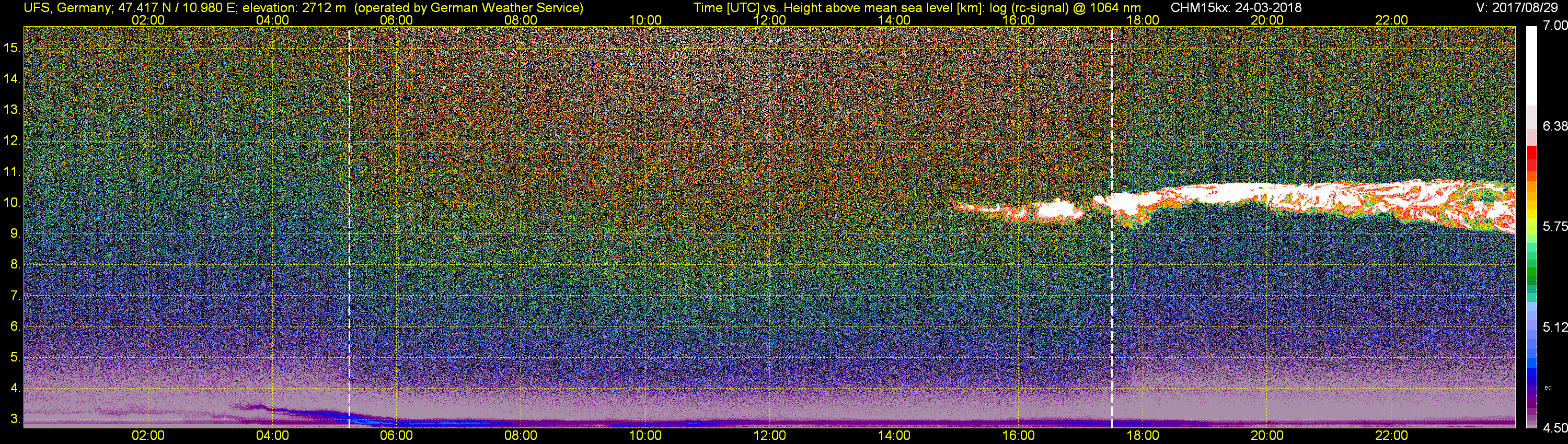Click the 3. km height axis label
Viewport: 1568px width, 444px height.
click(x=16, y=419)
